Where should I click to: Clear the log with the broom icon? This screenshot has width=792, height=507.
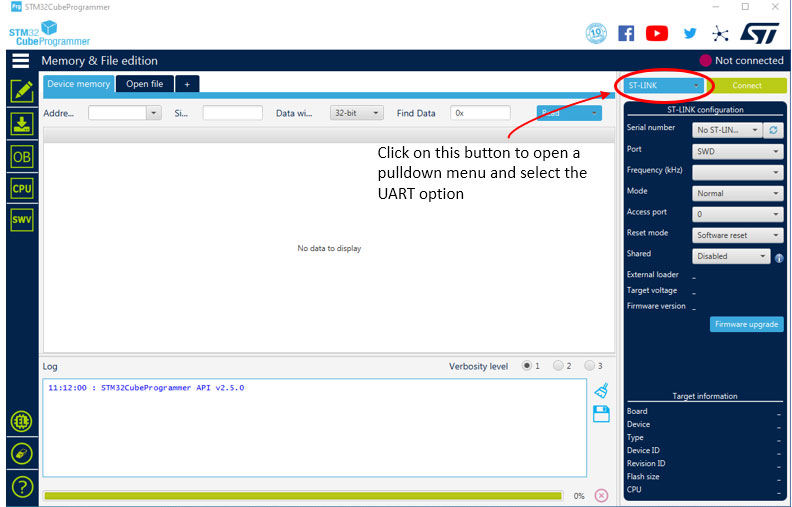(x=601, y=391)
